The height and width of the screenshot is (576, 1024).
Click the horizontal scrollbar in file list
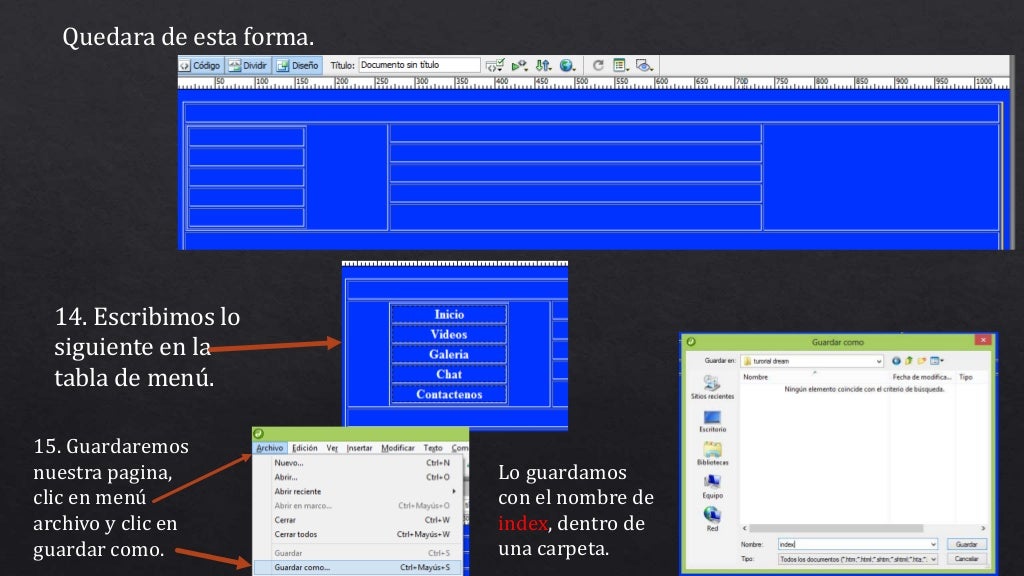836,528
